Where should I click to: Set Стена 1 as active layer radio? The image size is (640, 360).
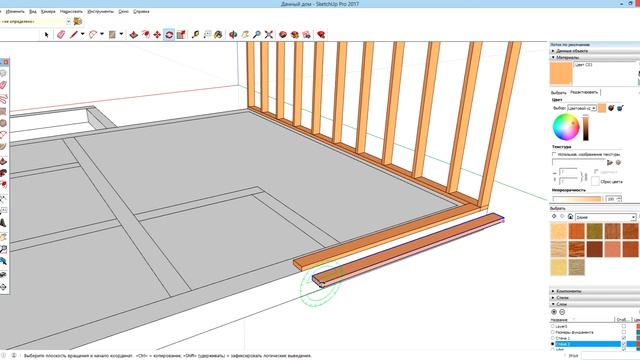coord(553,338)
